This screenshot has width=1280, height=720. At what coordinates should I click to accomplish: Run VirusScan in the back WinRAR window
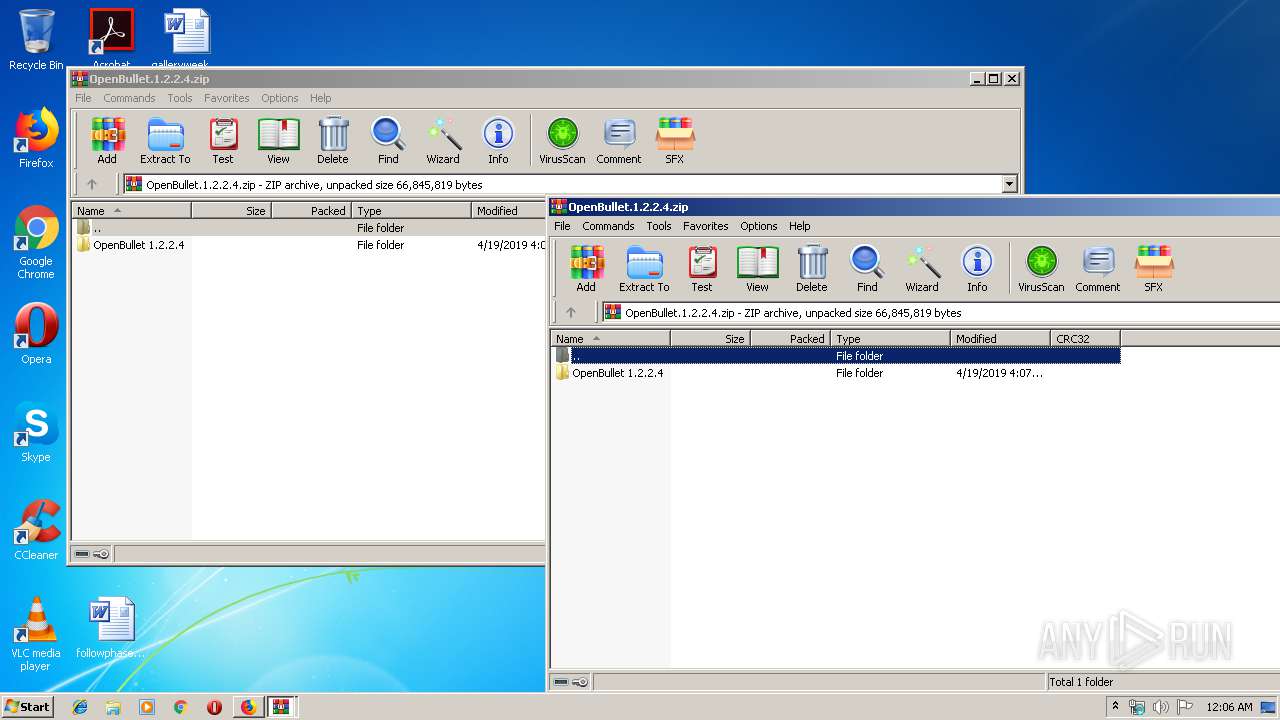pyautogui.click(x=562, y=142)
